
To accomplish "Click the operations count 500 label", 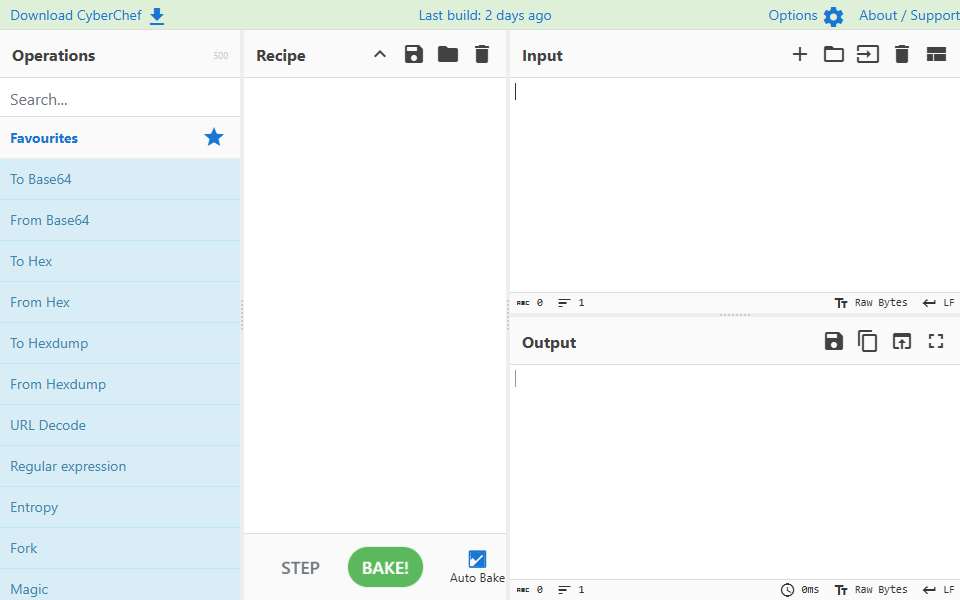I will 220,56.
